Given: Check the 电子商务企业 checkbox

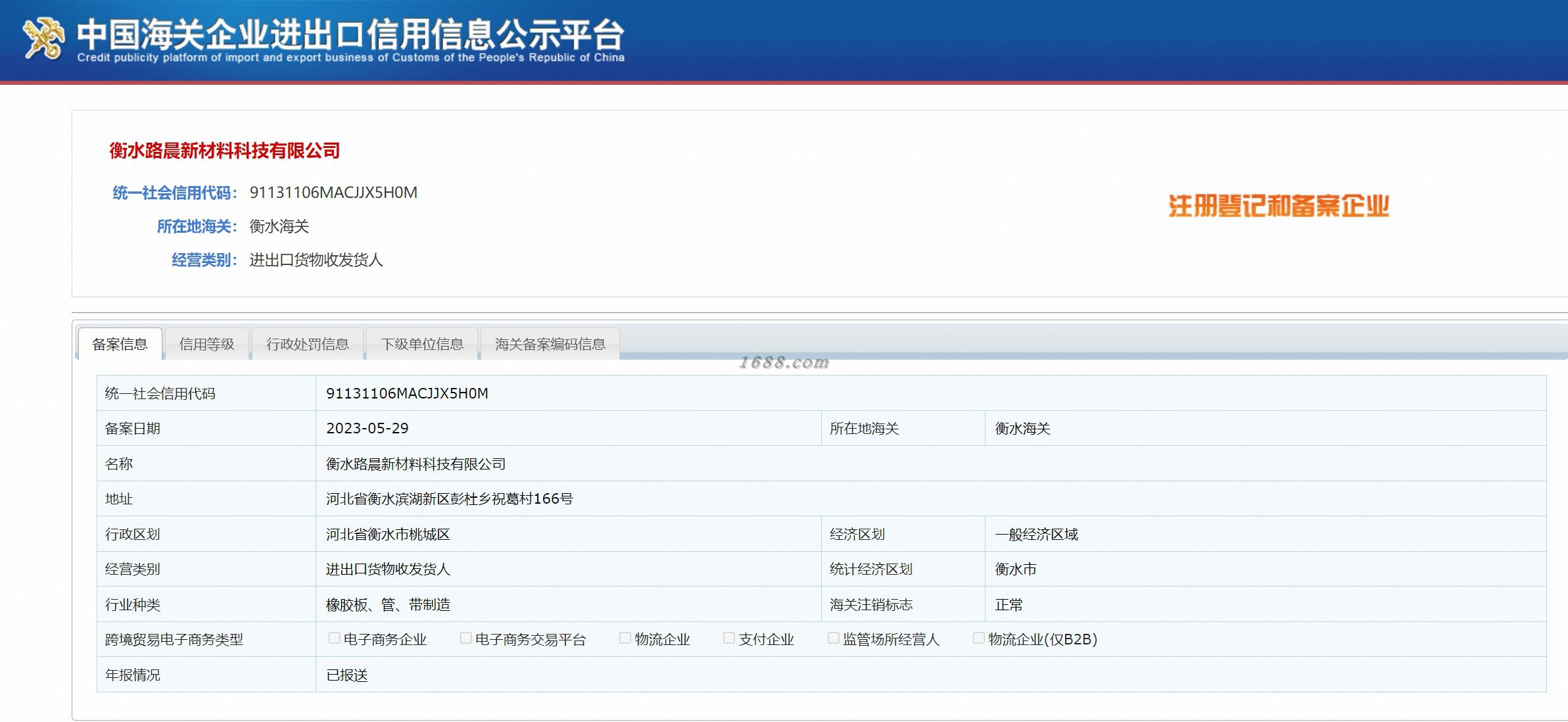Looking at the screenshot, I should click(334, 638).
